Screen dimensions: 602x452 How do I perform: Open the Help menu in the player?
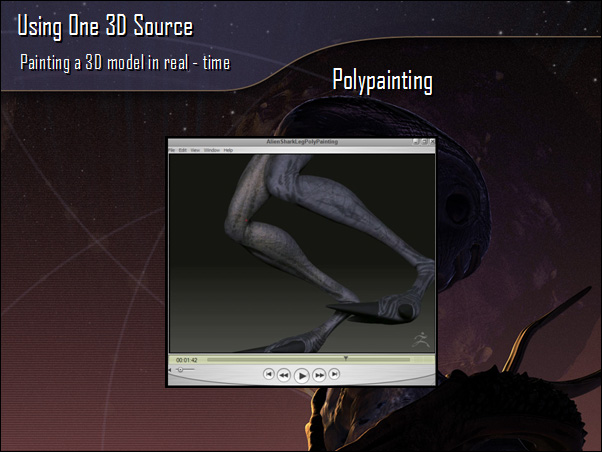coord(228,150)
